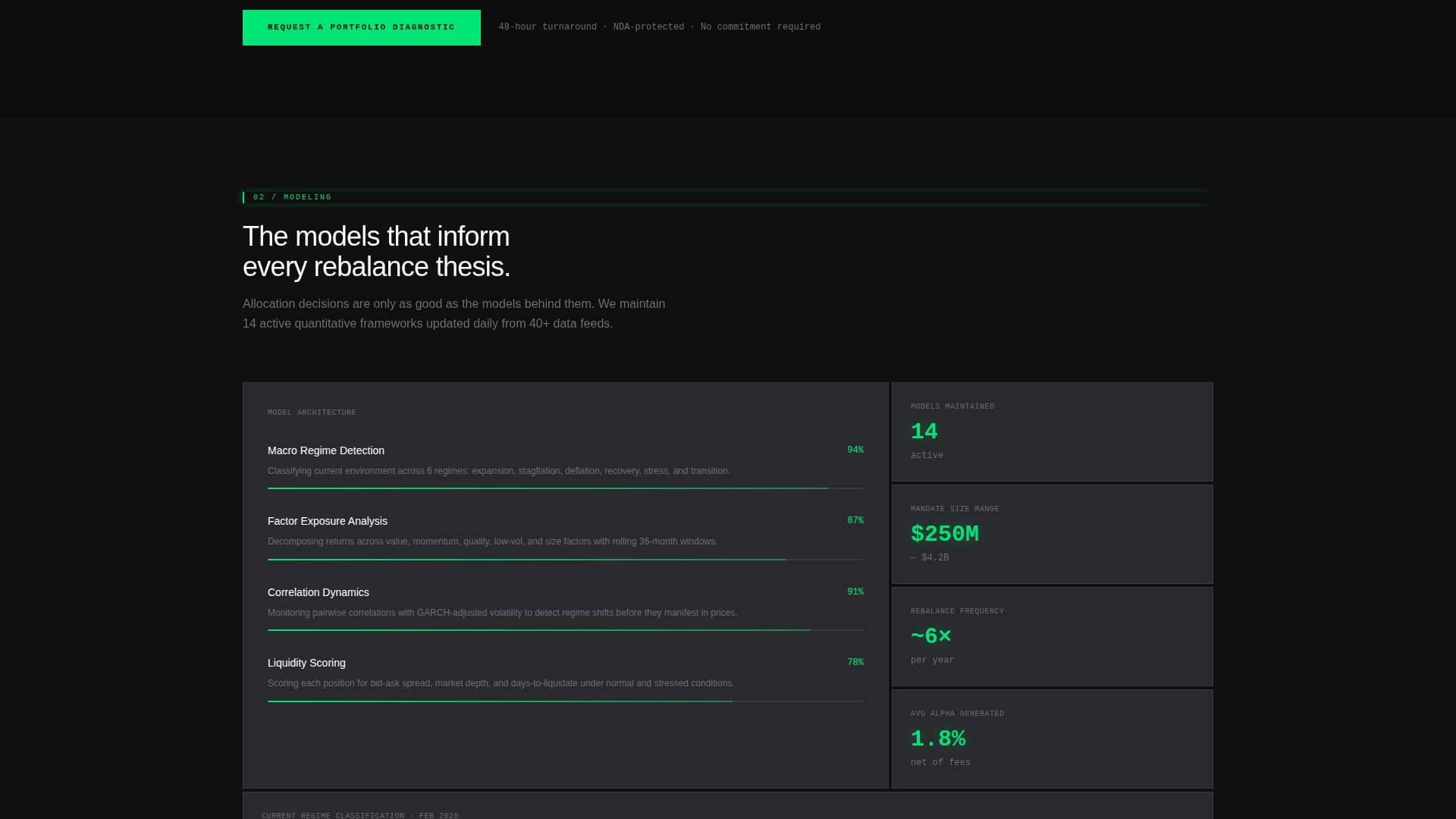
Task: Click the 'MODELS MAINTAINED' label
Action: click(952, 406)
